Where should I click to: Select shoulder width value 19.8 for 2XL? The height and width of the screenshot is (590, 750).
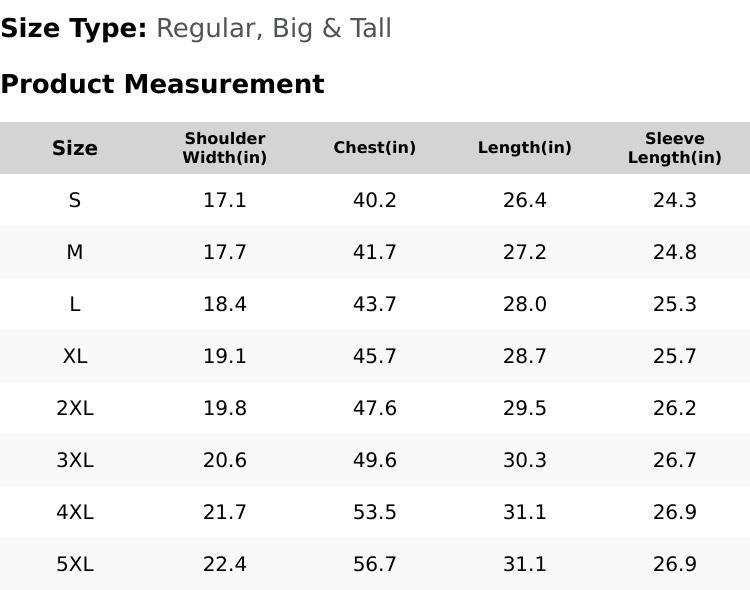tap(225, 408)
